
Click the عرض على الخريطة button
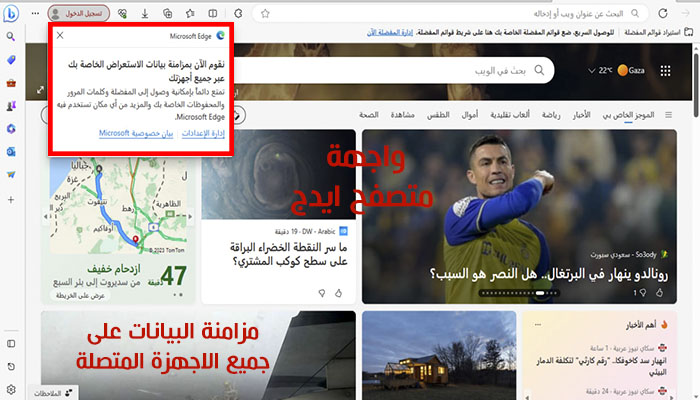80,296
